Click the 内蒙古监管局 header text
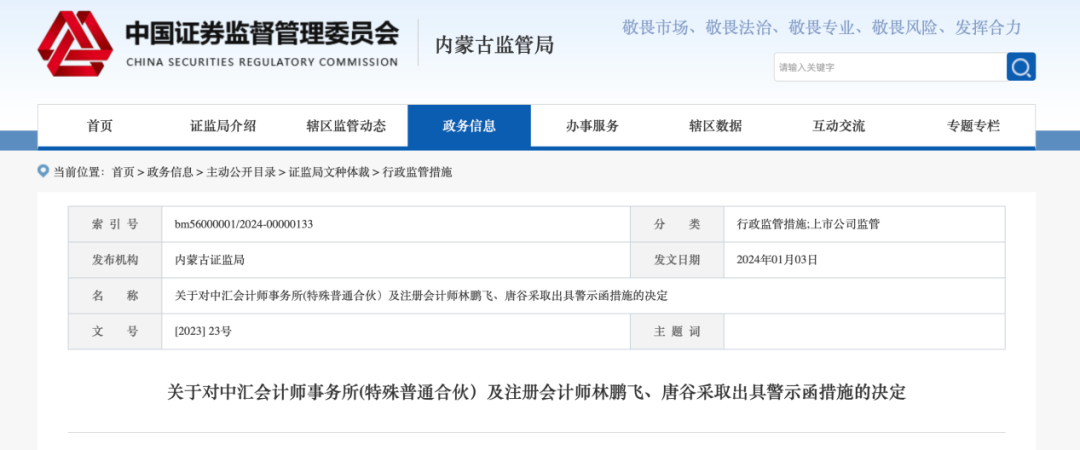The height and width of the screenshot is (450, 1080). pos(494,45)
